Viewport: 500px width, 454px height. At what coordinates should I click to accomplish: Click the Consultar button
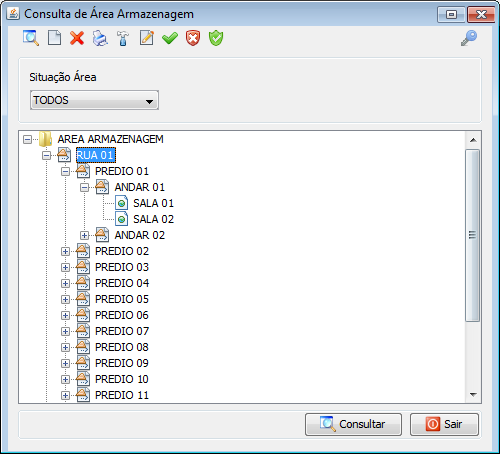pyautogui.click(x=353, y=424)
